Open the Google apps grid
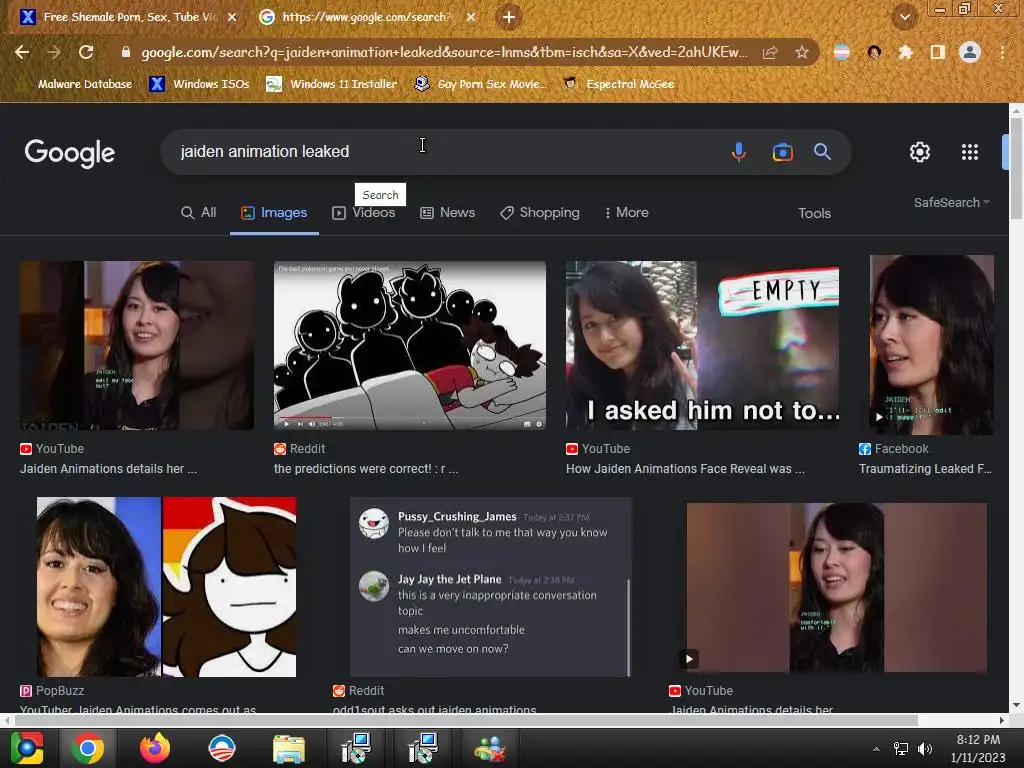Viewport: 1024px width, 768px height. click(x=970, y=152)
